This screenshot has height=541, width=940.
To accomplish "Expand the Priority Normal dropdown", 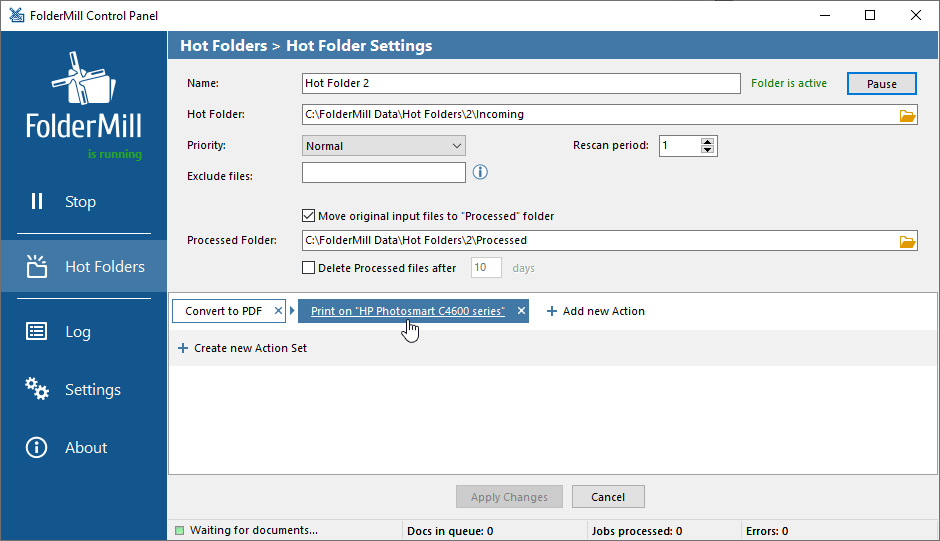I will tap(384, 146).
